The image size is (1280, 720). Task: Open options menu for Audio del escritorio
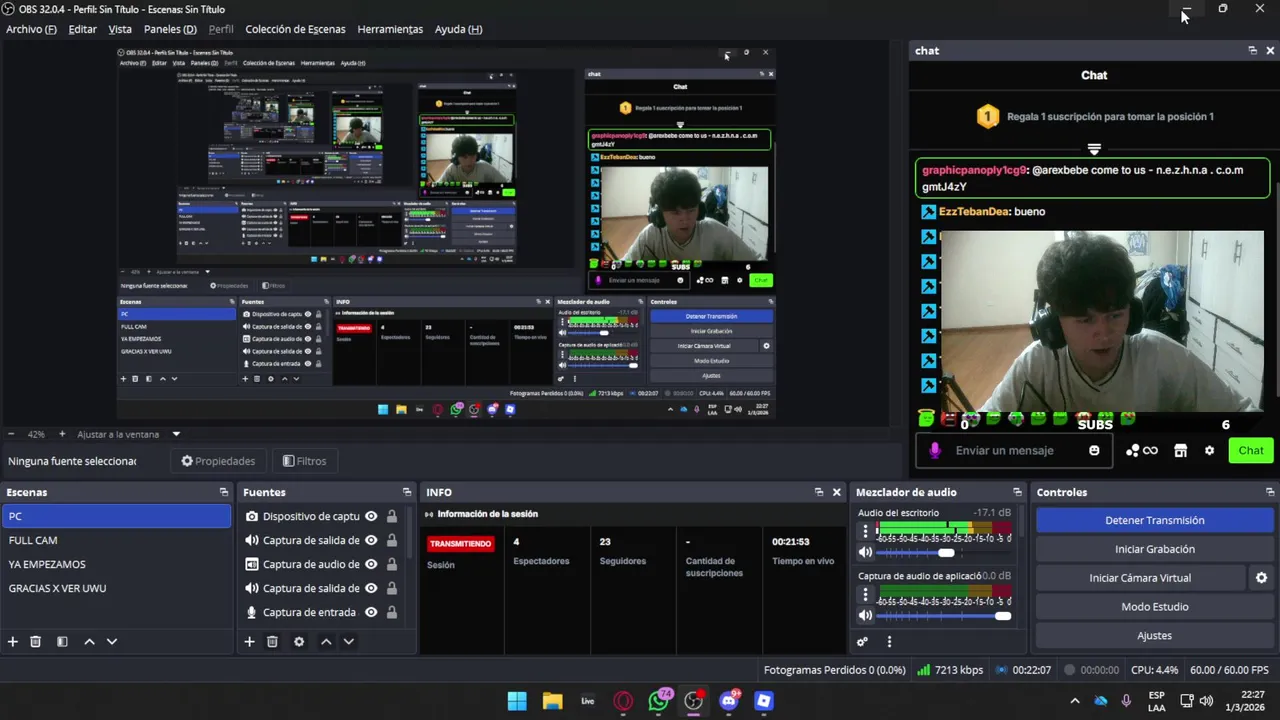coord(866,532)
